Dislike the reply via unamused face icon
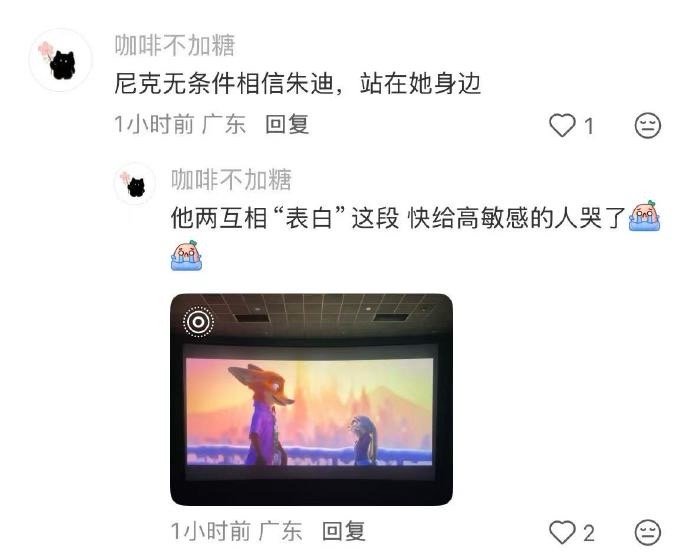This screenshot has height=558, width=690. coord(647,532)
